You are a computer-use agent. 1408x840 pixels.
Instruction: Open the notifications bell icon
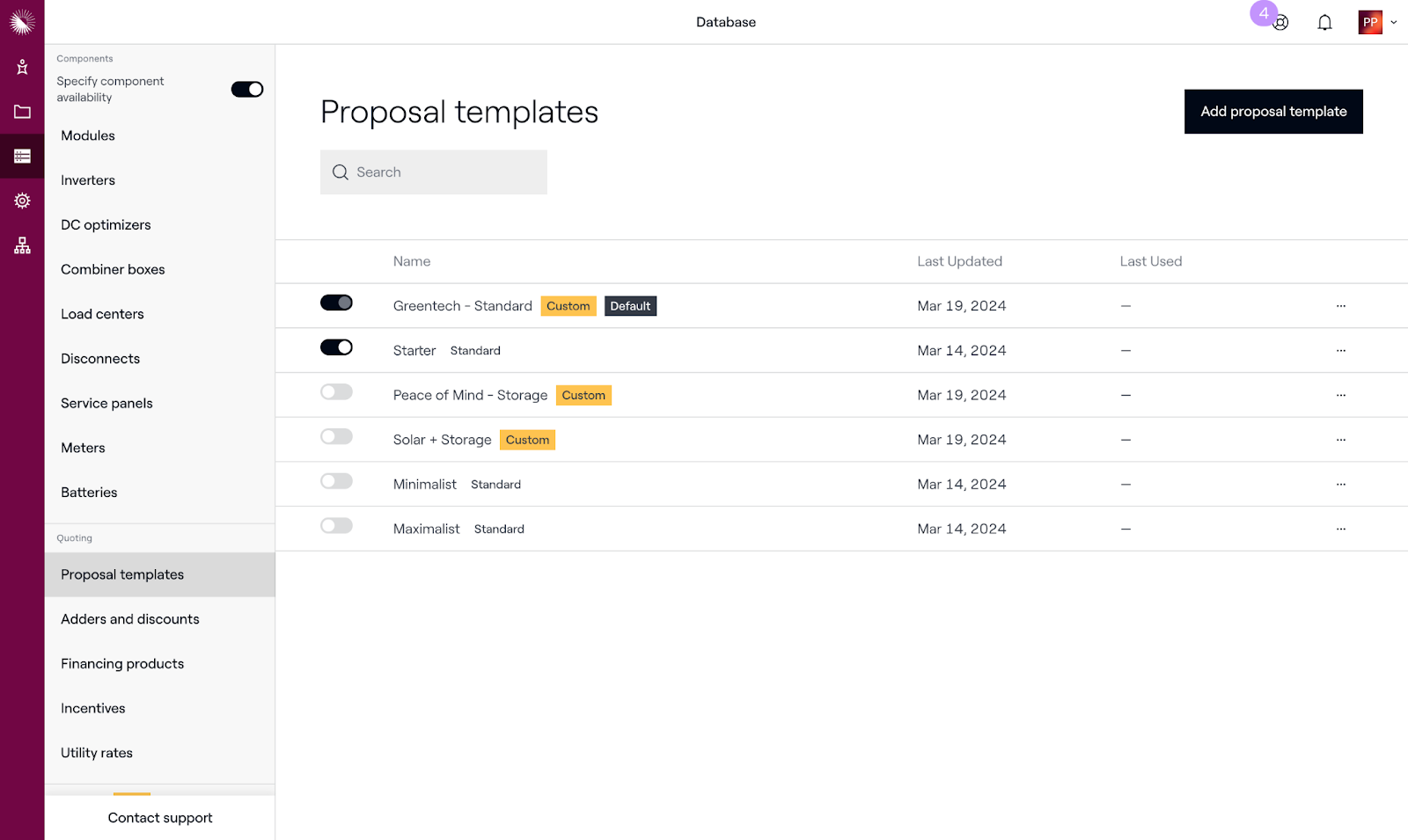point(1324,23)
